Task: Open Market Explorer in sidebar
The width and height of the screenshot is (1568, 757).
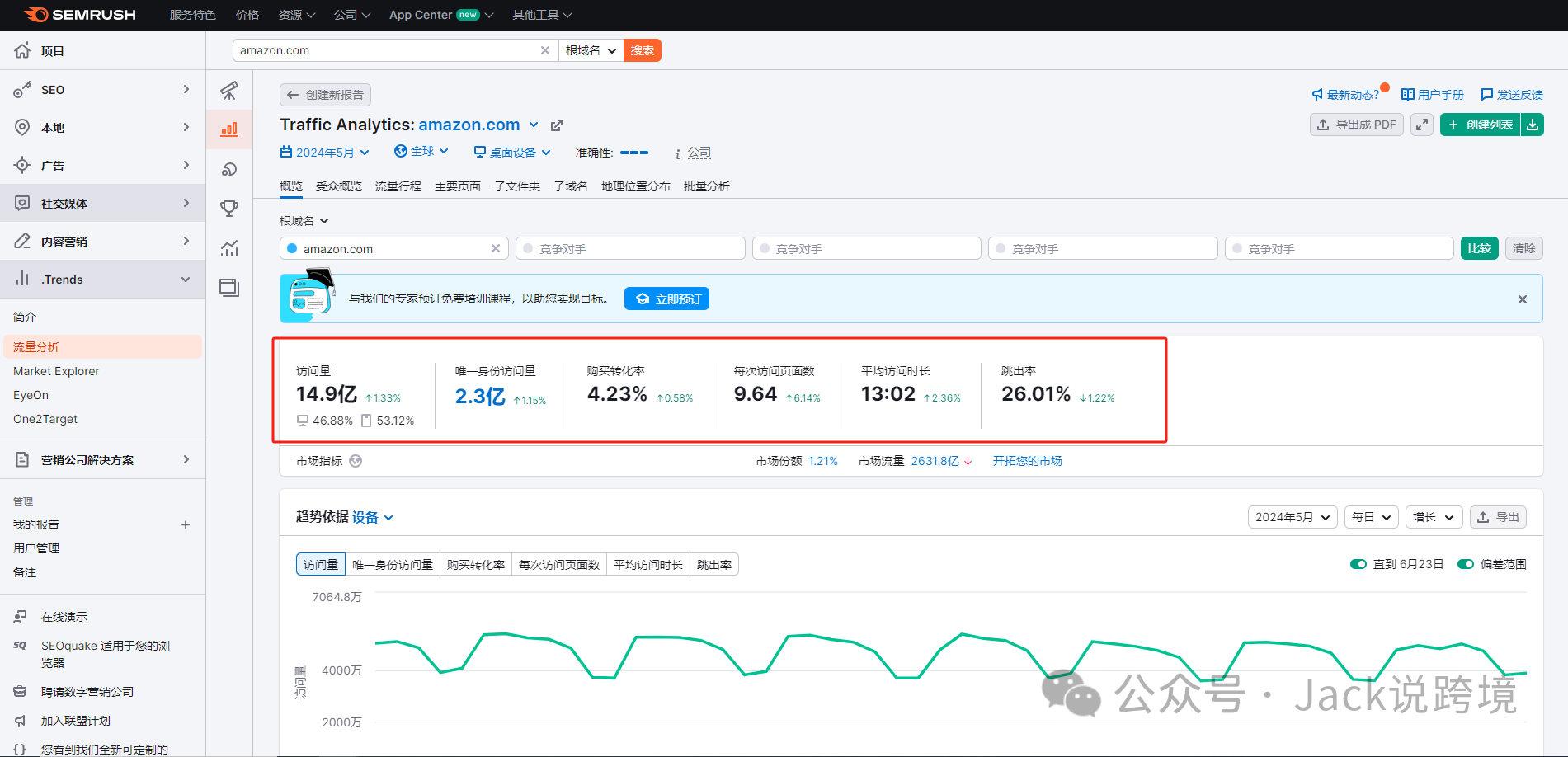Action: pos(56,371)
